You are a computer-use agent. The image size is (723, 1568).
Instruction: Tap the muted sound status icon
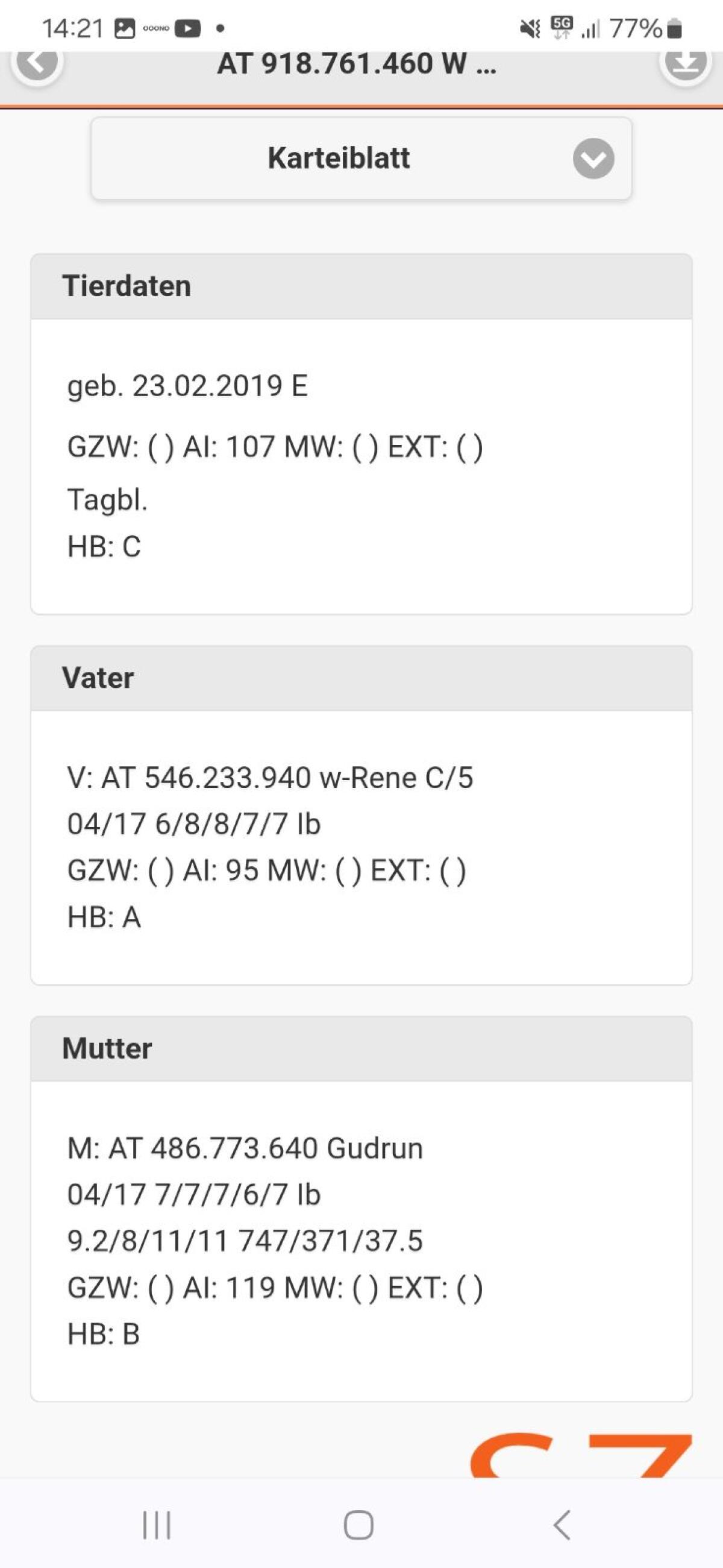point(530,28)
